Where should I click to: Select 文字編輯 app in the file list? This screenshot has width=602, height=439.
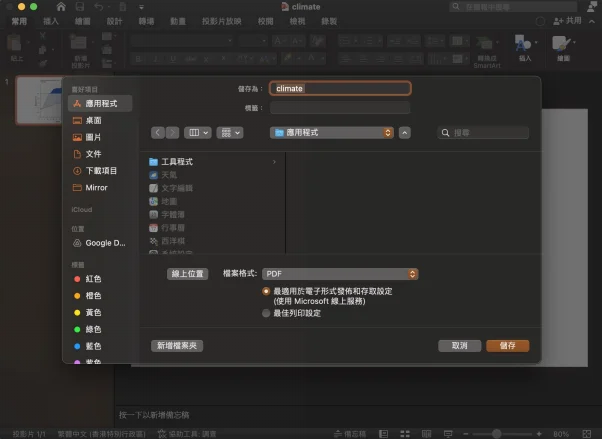click(x=171, y=188)
